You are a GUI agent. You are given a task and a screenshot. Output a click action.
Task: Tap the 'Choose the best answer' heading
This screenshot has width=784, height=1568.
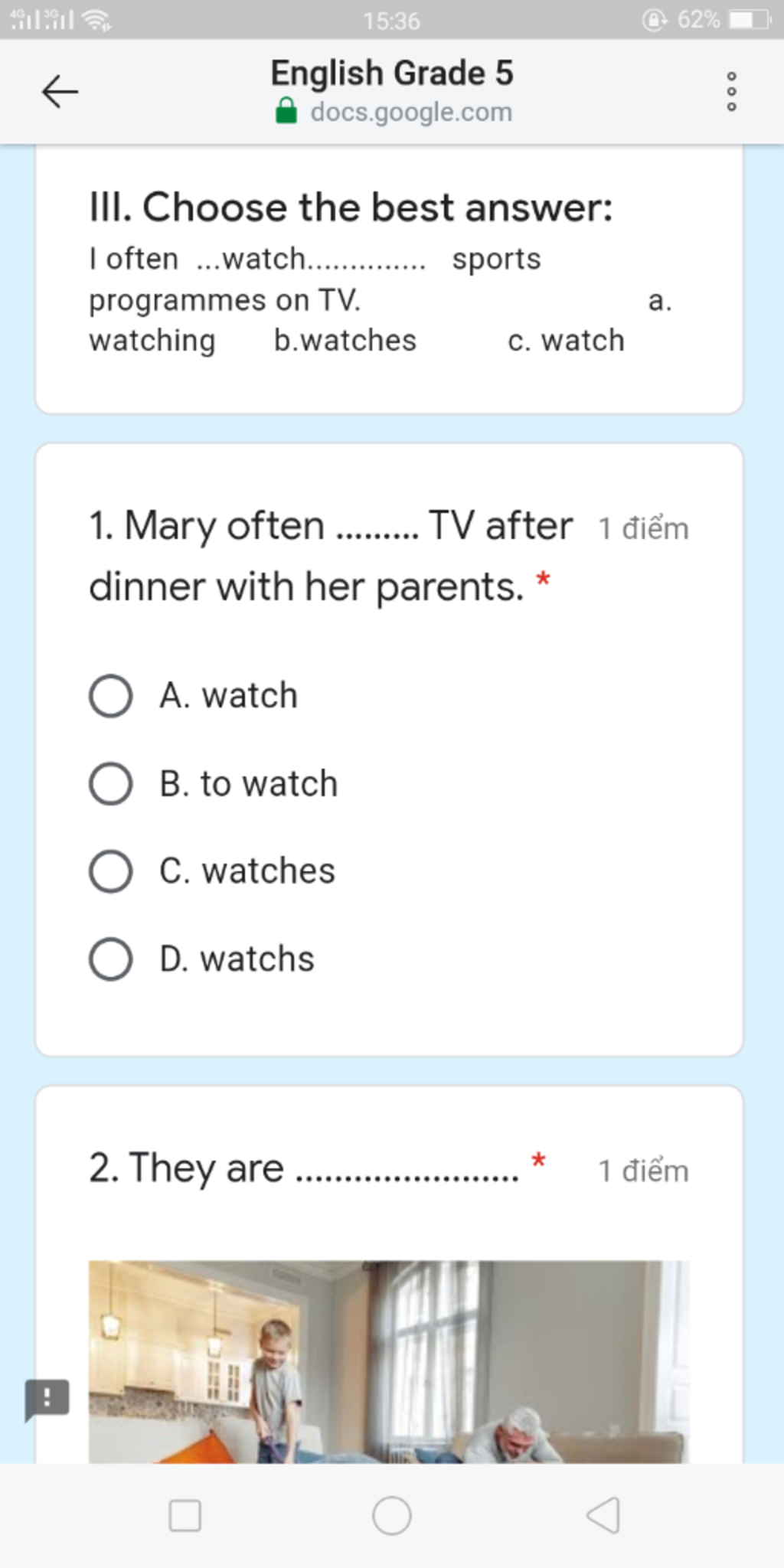(351, 207)
